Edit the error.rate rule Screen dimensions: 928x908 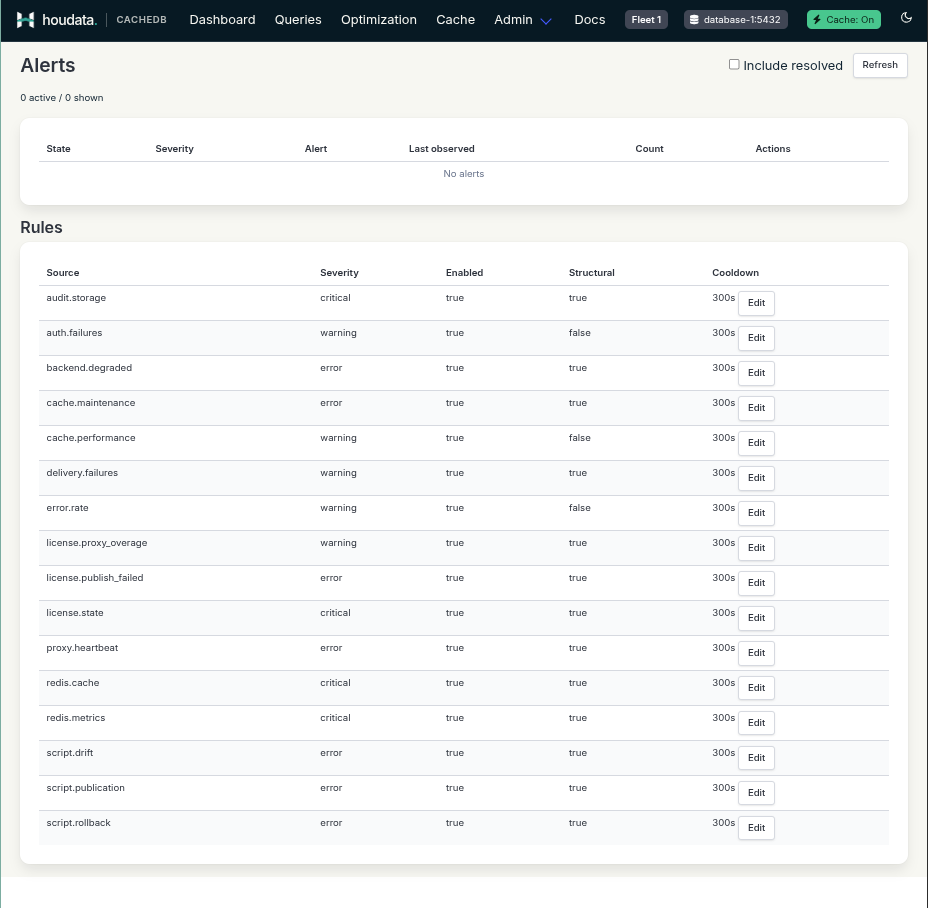click(756, 513)
